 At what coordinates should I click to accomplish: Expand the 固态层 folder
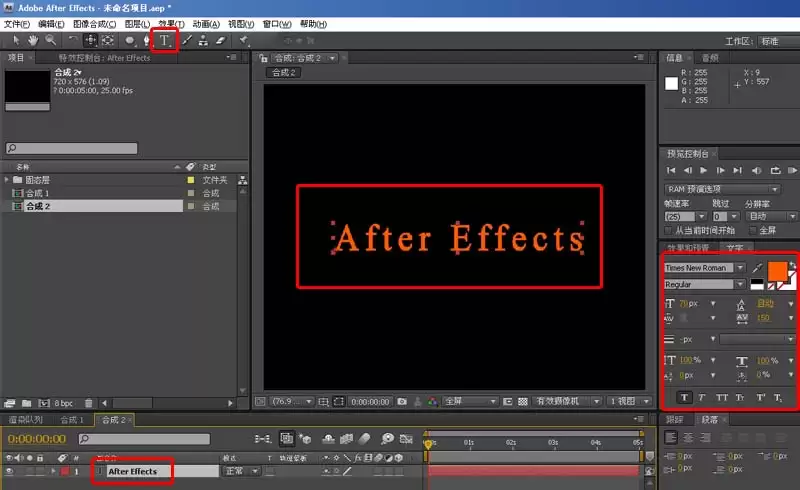7,180
